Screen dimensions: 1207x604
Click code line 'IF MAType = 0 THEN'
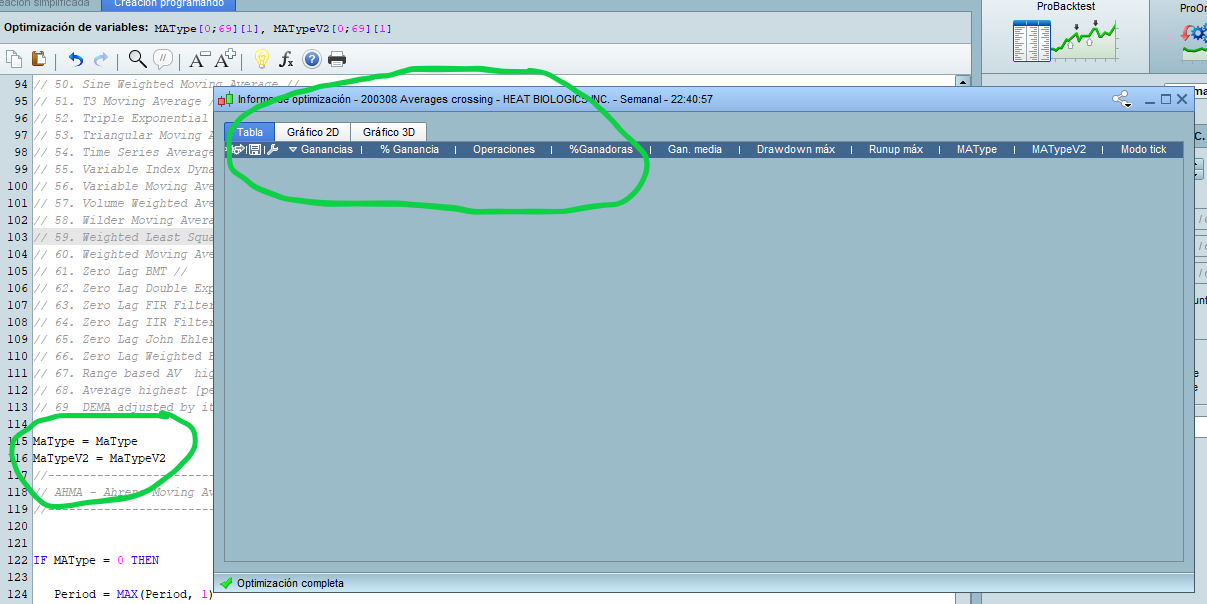click(96, 560)
